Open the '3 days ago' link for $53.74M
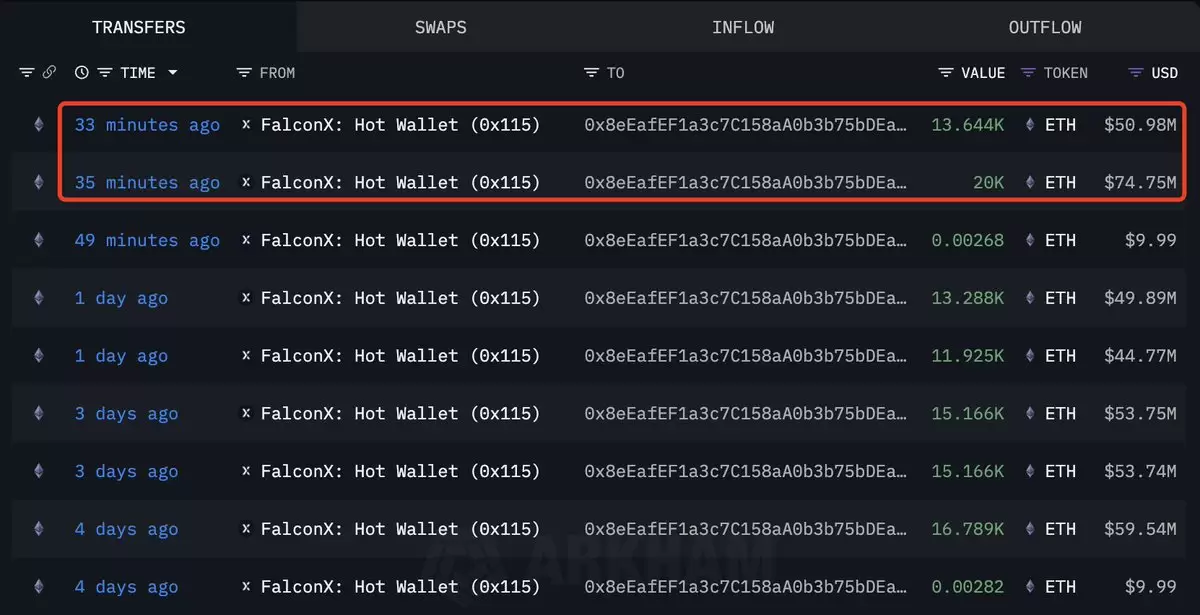The width and height of the screenshot is (1200, 615). point(126,472)
